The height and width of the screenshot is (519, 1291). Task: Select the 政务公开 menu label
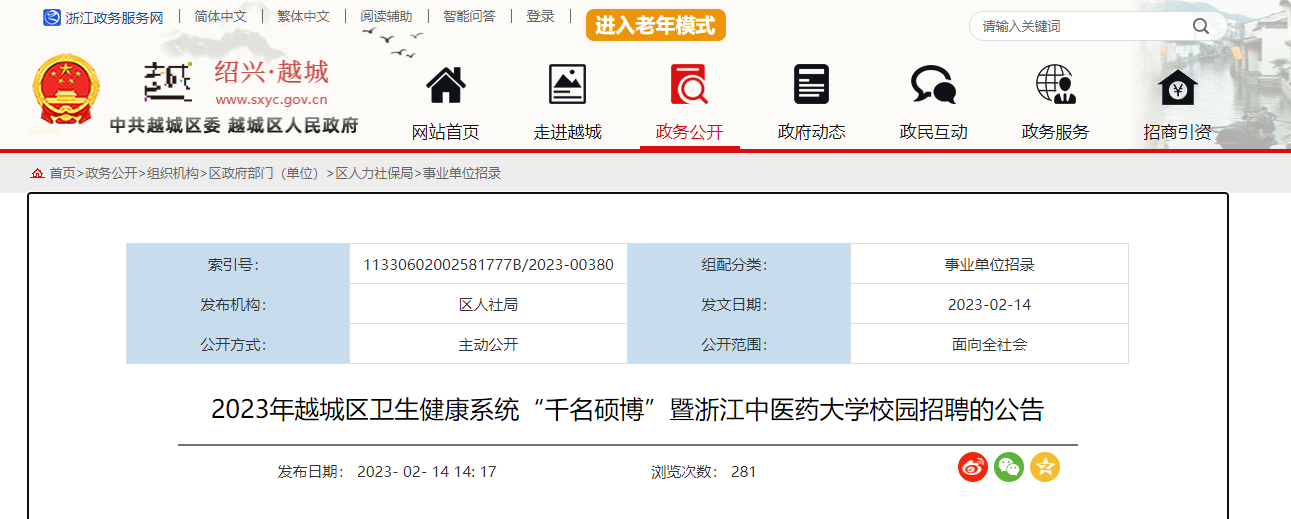pos(690,132)
